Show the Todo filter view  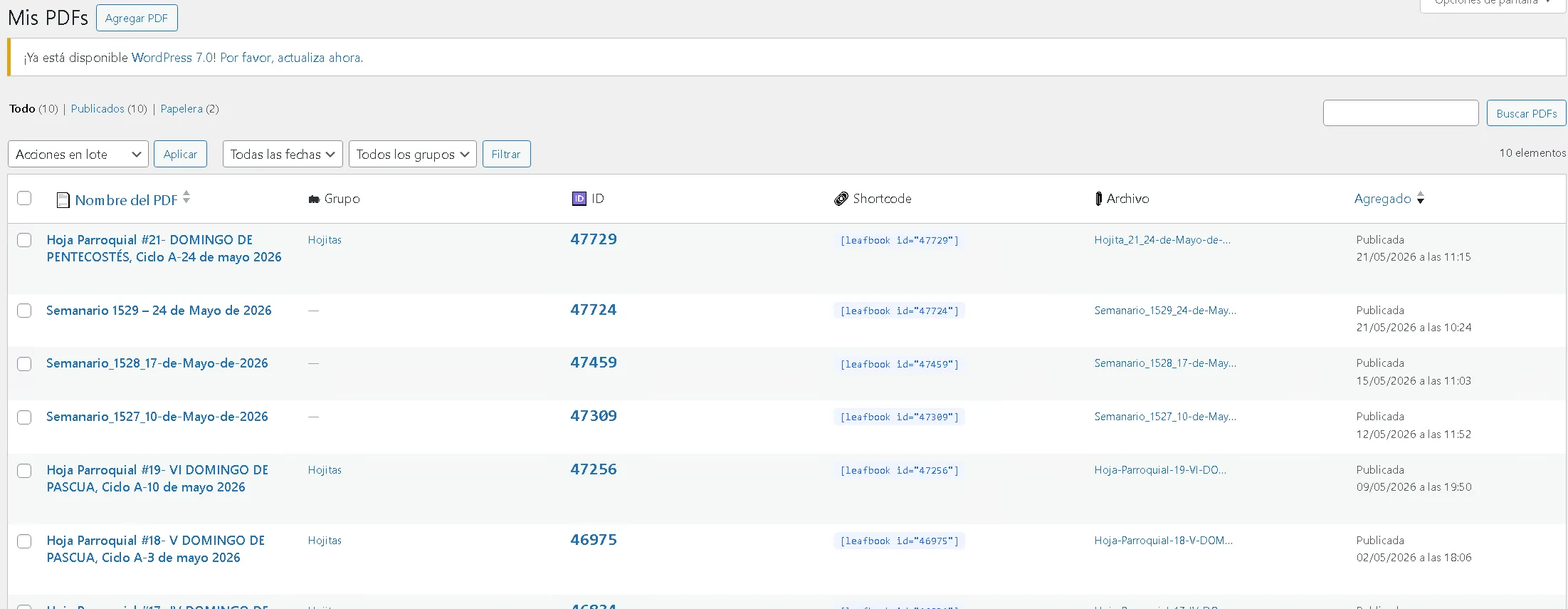click(x=22, y=109)
